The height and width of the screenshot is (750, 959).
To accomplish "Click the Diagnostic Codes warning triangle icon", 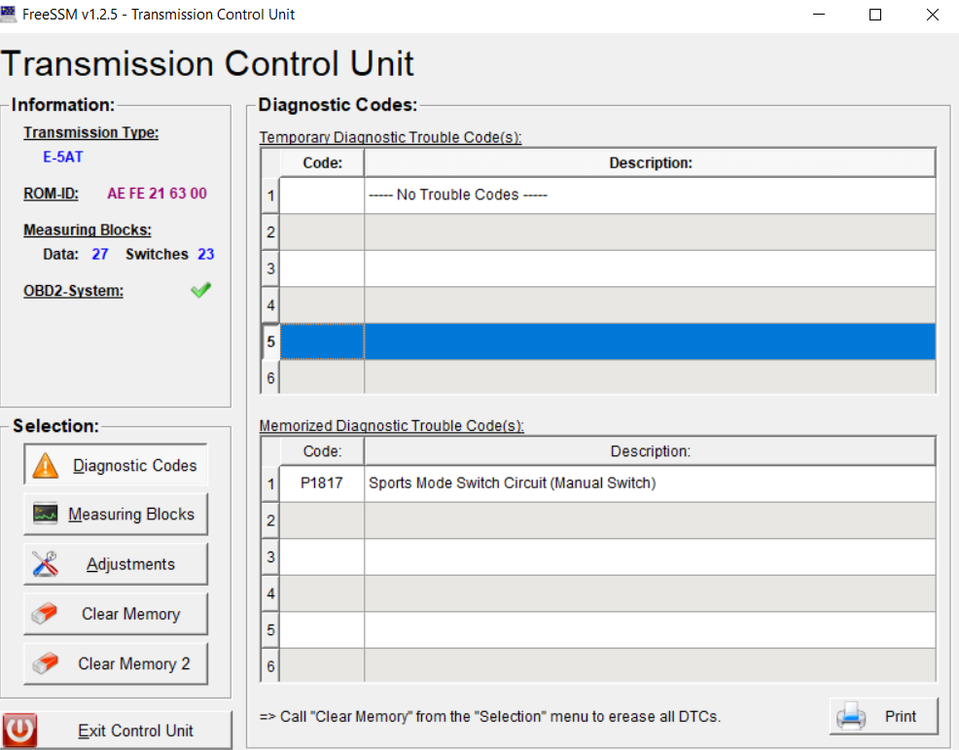I will [x=46, y=465].
